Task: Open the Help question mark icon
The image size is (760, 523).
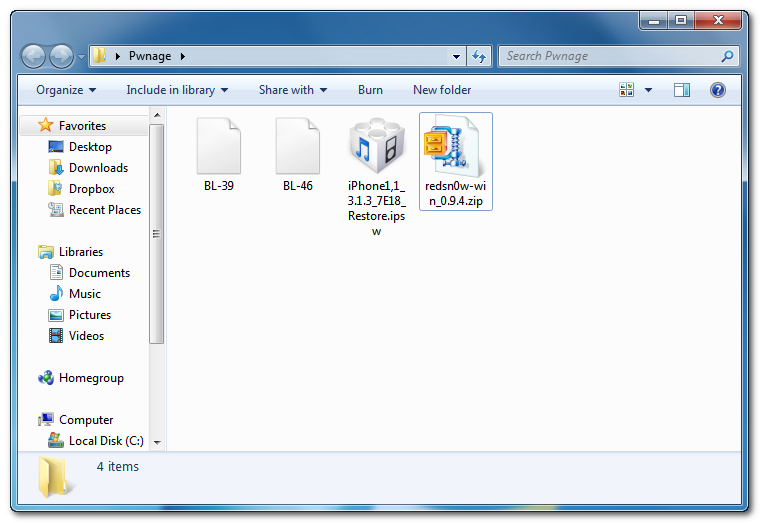Action: (717, 90)
